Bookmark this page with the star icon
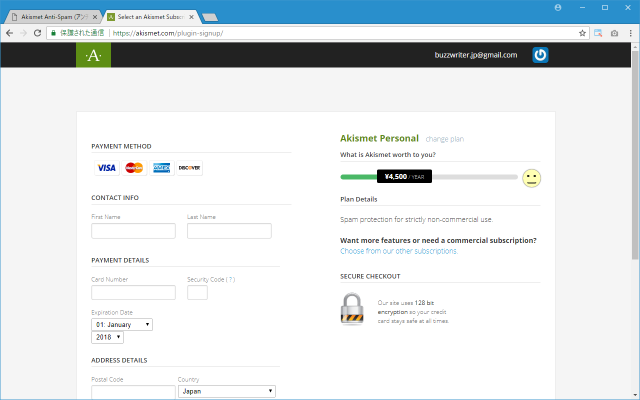The image size is (640, 400). pyautogui.click(x=582, y=33)
